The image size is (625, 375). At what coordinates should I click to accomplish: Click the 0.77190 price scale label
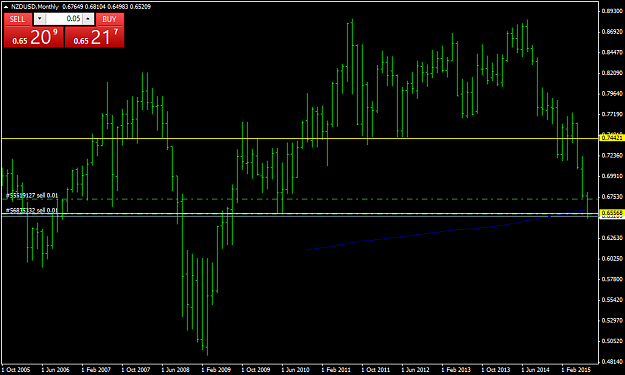612,114
